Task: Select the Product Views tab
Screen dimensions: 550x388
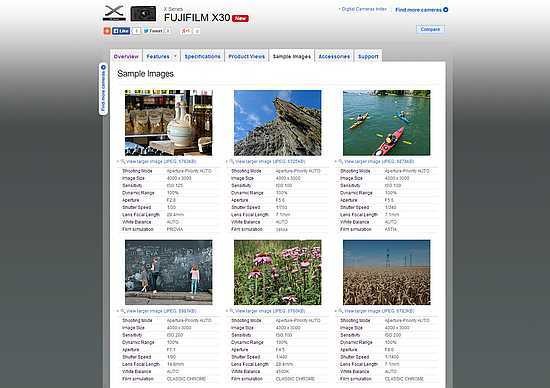Action: (x=247, y=56)
